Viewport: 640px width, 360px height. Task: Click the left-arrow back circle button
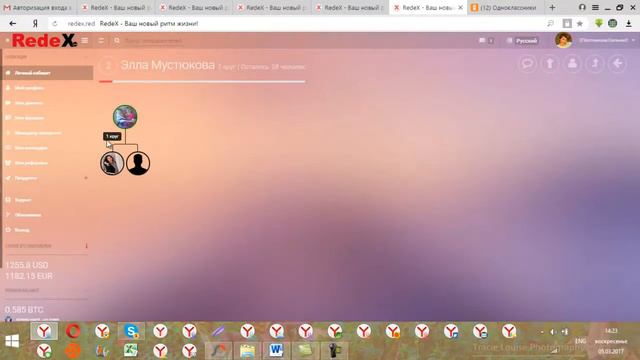pyautogui.click(x=618, y=64)
